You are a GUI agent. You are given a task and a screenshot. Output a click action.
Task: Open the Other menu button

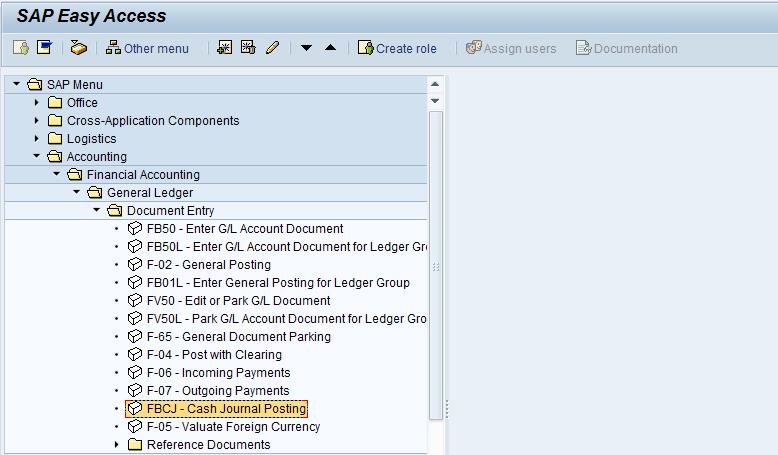(147, 48)
